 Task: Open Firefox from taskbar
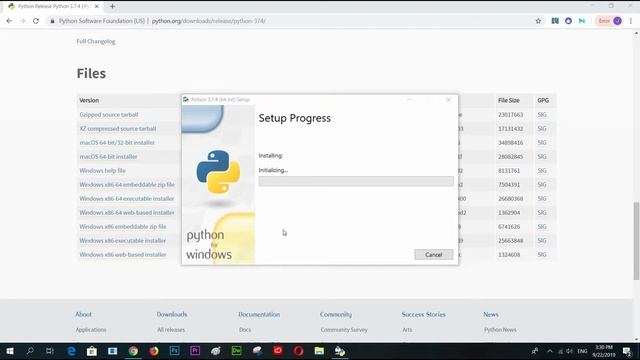[x=154, y=351]
